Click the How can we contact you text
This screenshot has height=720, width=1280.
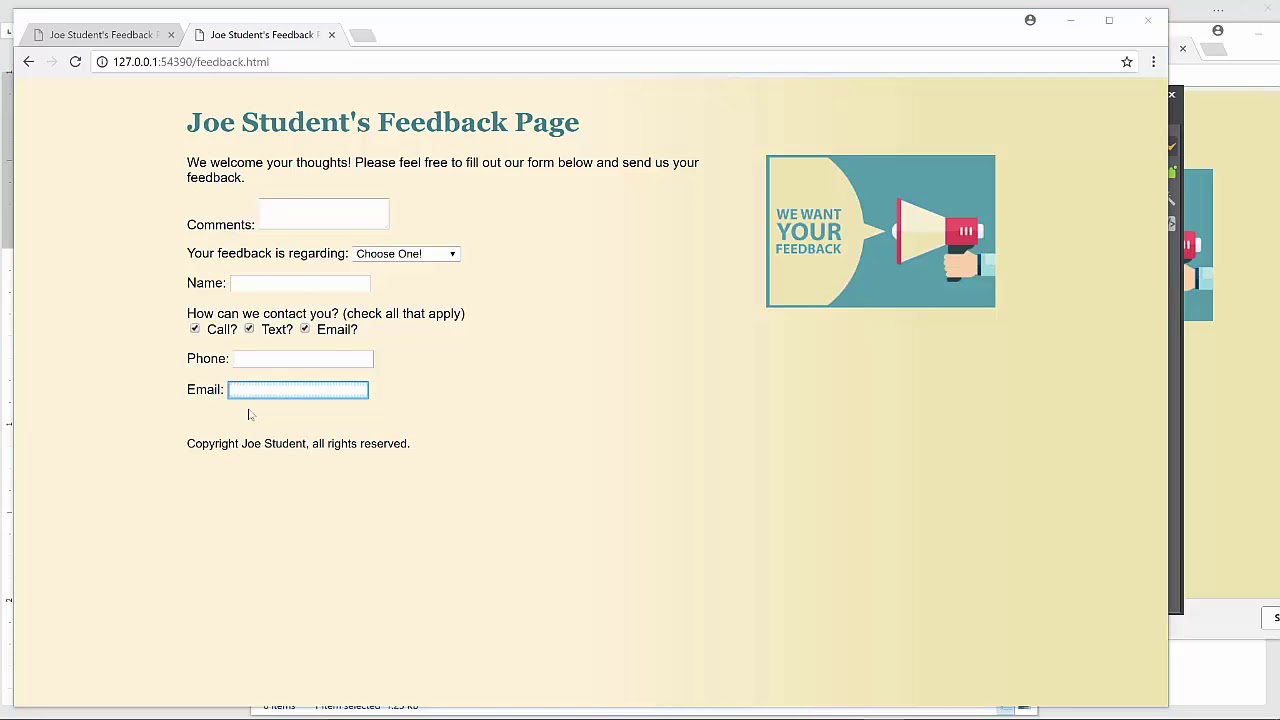[326, 314]
